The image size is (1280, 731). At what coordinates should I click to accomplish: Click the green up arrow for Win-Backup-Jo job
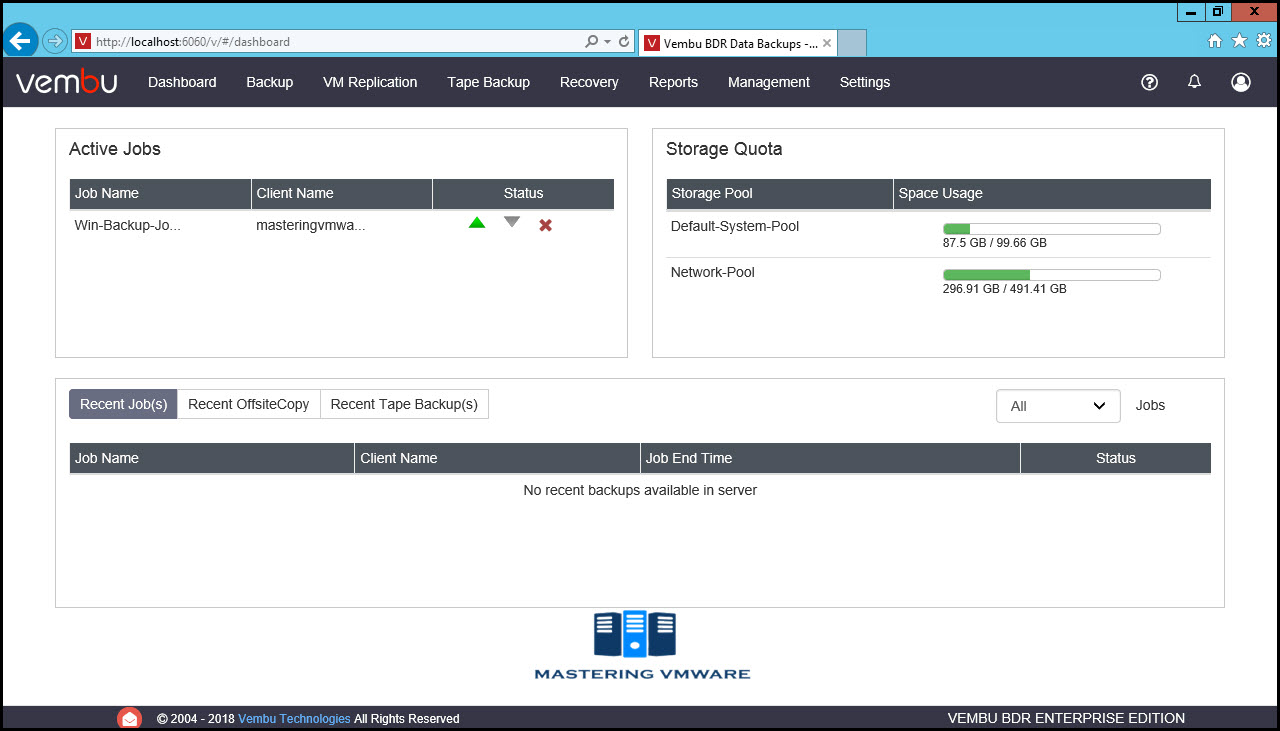click(x=477, y=223)
